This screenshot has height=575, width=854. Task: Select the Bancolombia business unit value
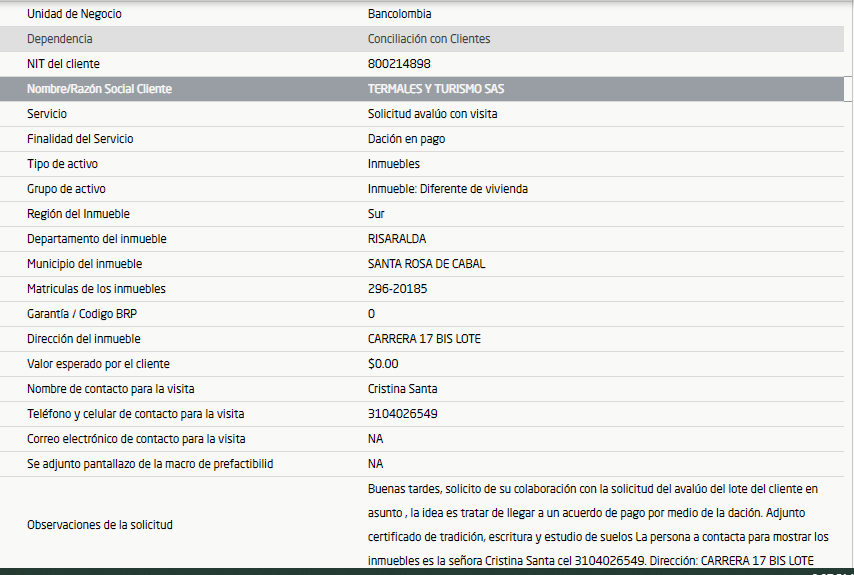coord(400,14)
